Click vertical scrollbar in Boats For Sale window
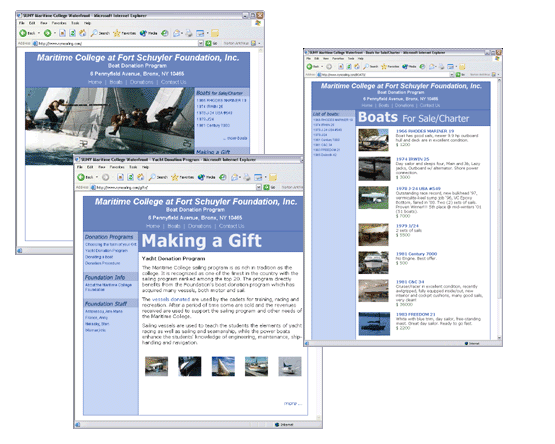 tap(499, 209)
